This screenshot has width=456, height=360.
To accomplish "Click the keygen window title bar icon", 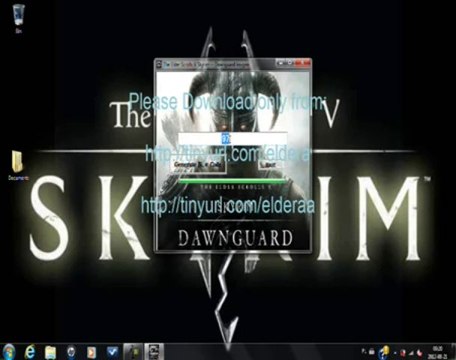I will pos(159,64).
